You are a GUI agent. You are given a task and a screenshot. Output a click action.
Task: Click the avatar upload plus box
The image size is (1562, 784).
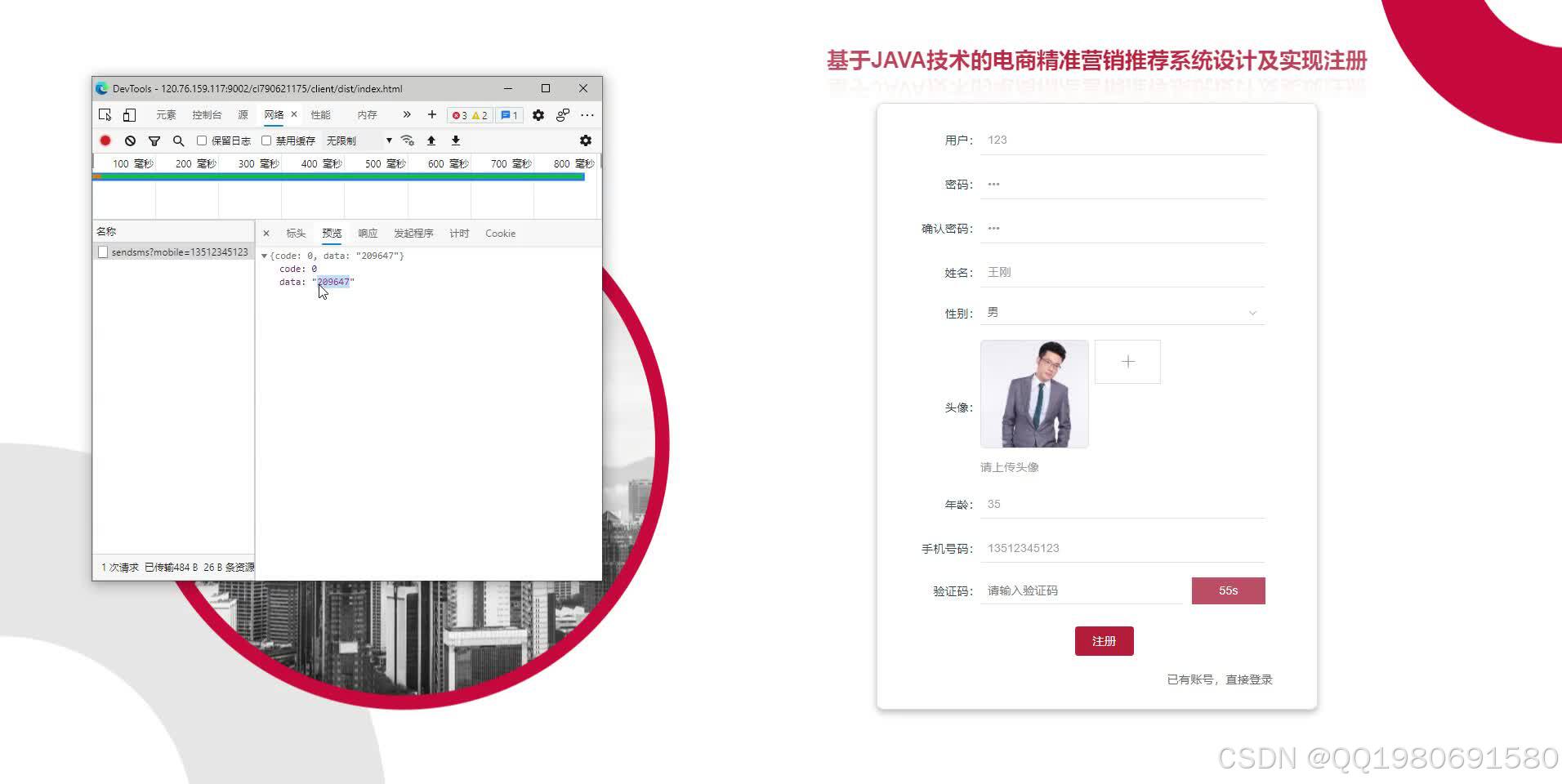pyautogui.click(x=1127, y=361)
